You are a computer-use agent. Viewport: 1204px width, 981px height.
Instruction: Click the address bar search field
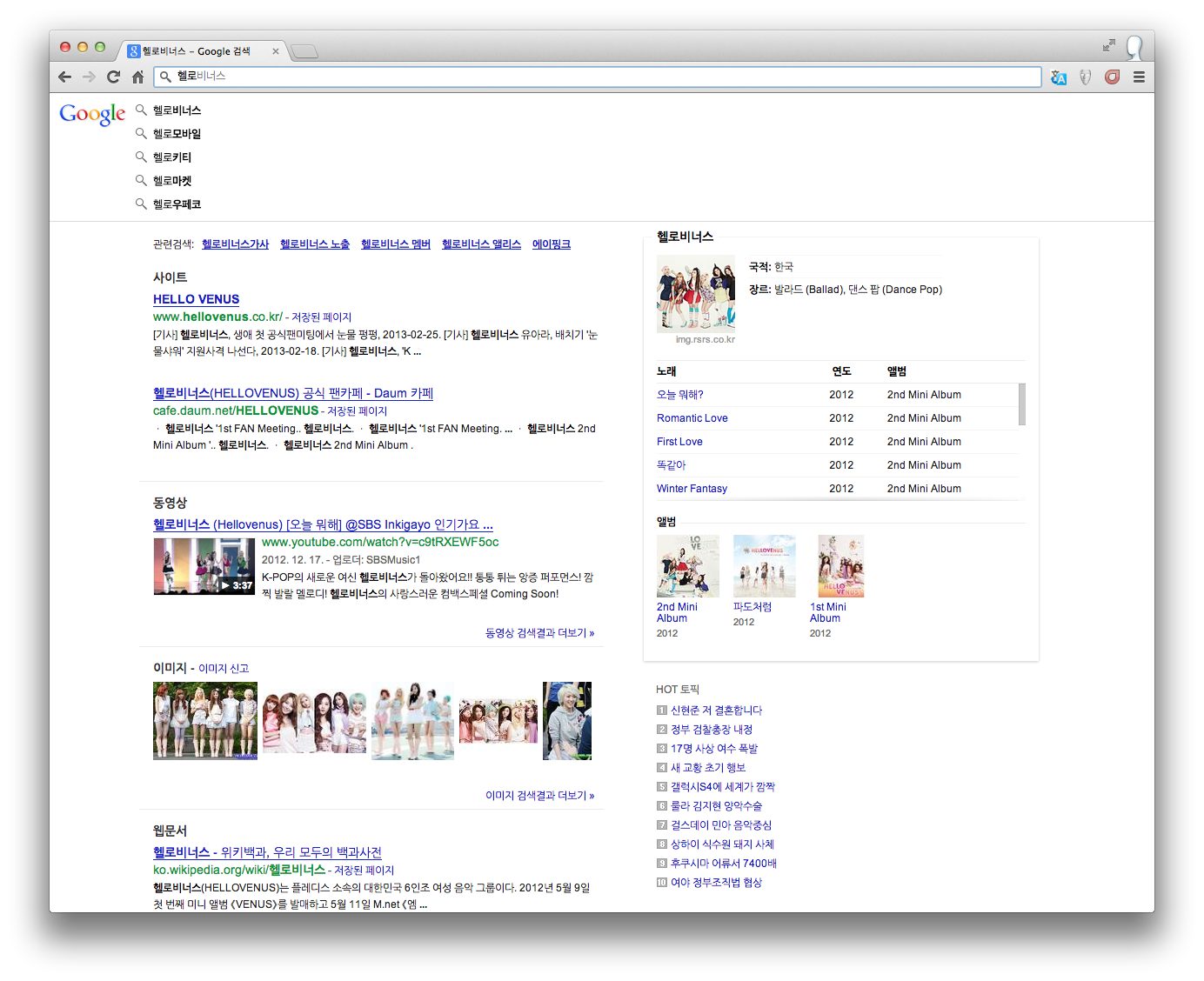597,77
